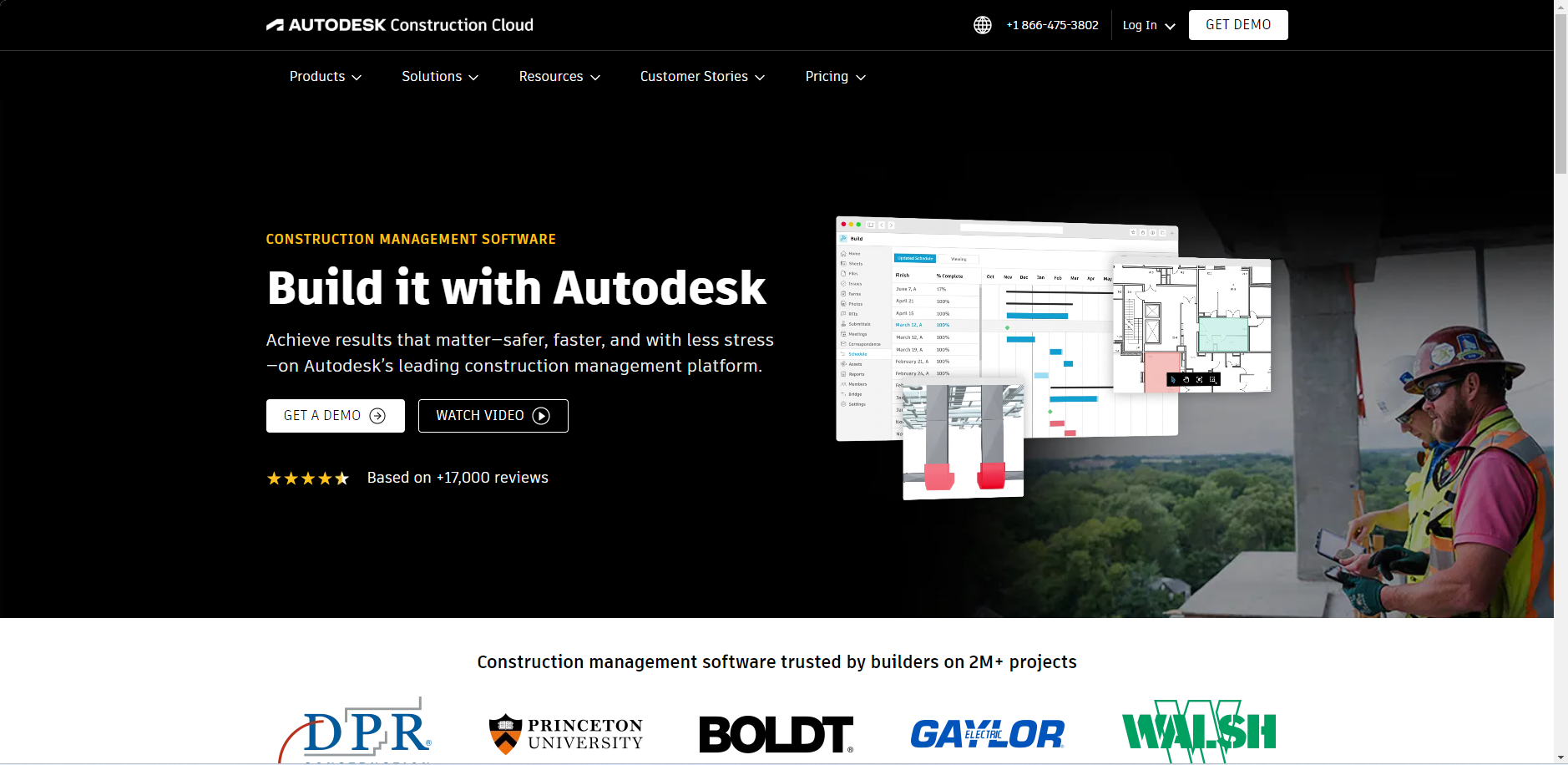Click the WATCH VIDEO button

pos(493,416)
